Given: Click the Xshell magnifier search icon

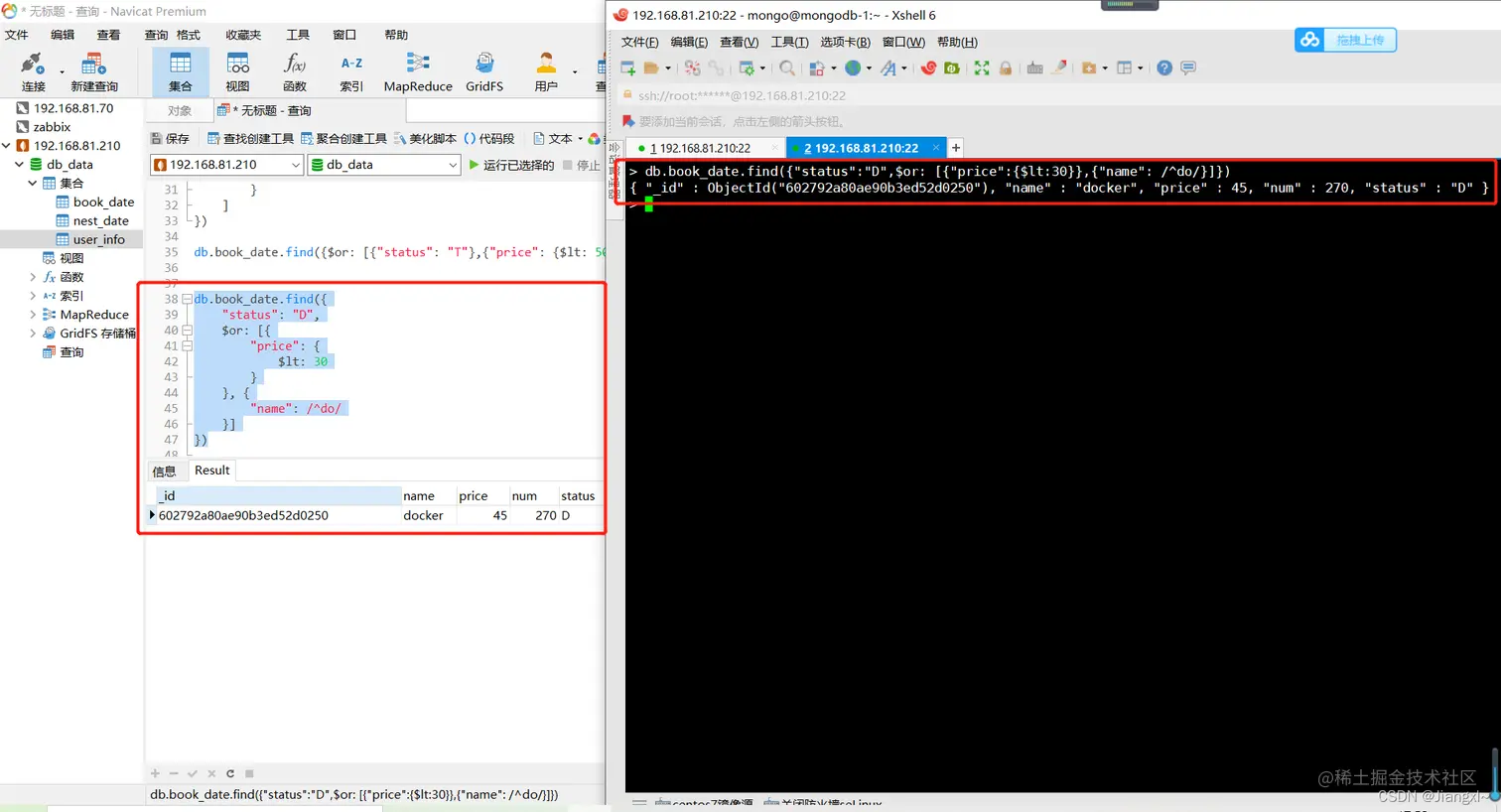Looking at the screenshot, I should (787, 68).
